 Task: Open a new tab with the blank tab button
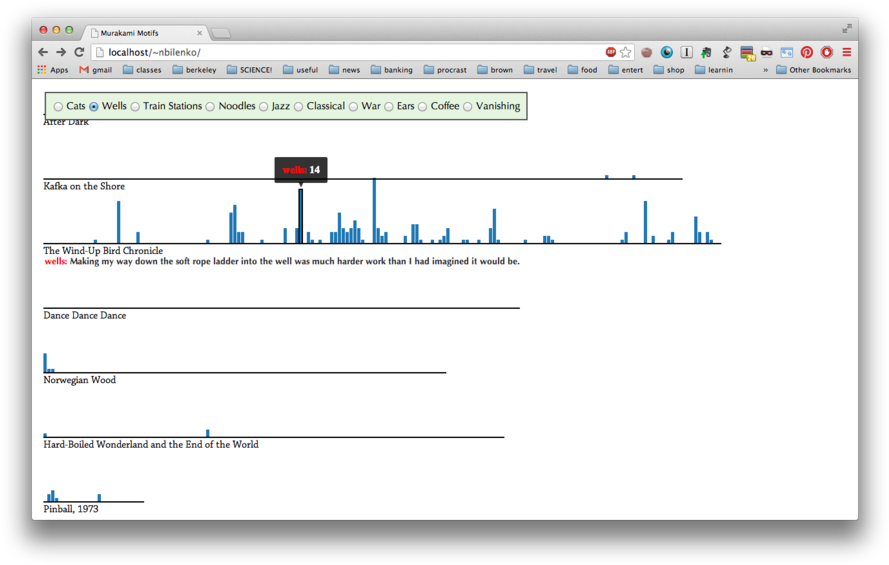(221, 33)
